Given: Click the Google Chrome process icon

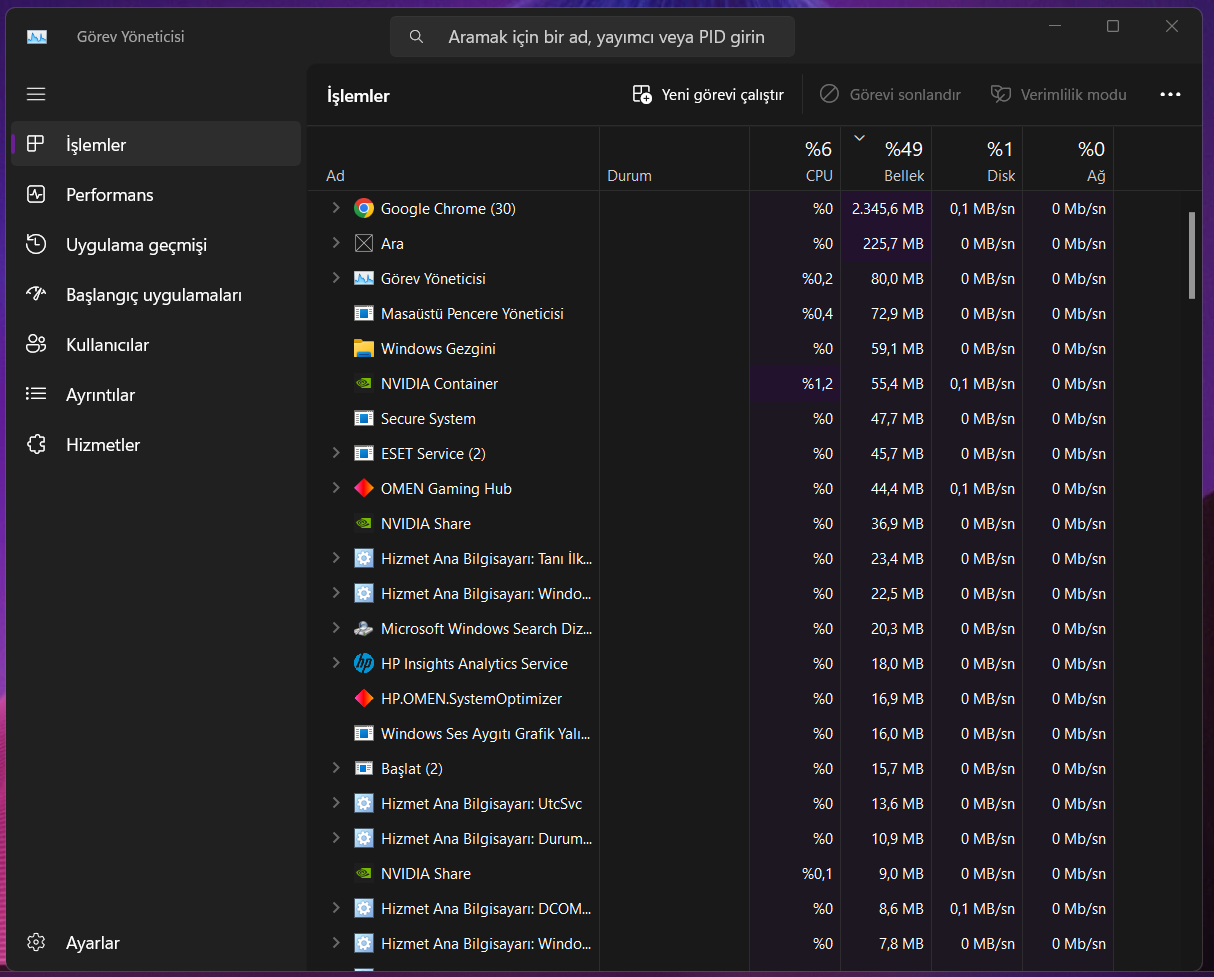Looking at the screenshot, I should coord(364,209).
